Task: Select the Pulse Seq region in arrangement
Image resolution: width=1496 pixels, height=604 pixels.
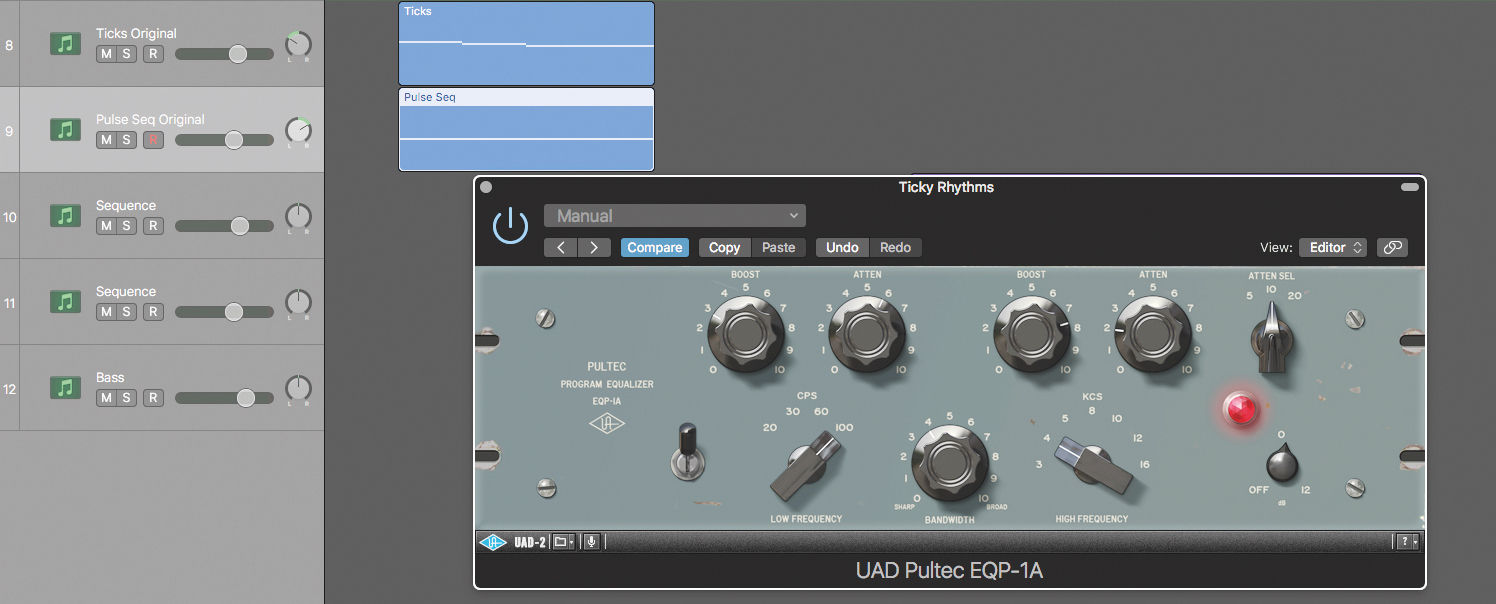Action: [526, 130]
